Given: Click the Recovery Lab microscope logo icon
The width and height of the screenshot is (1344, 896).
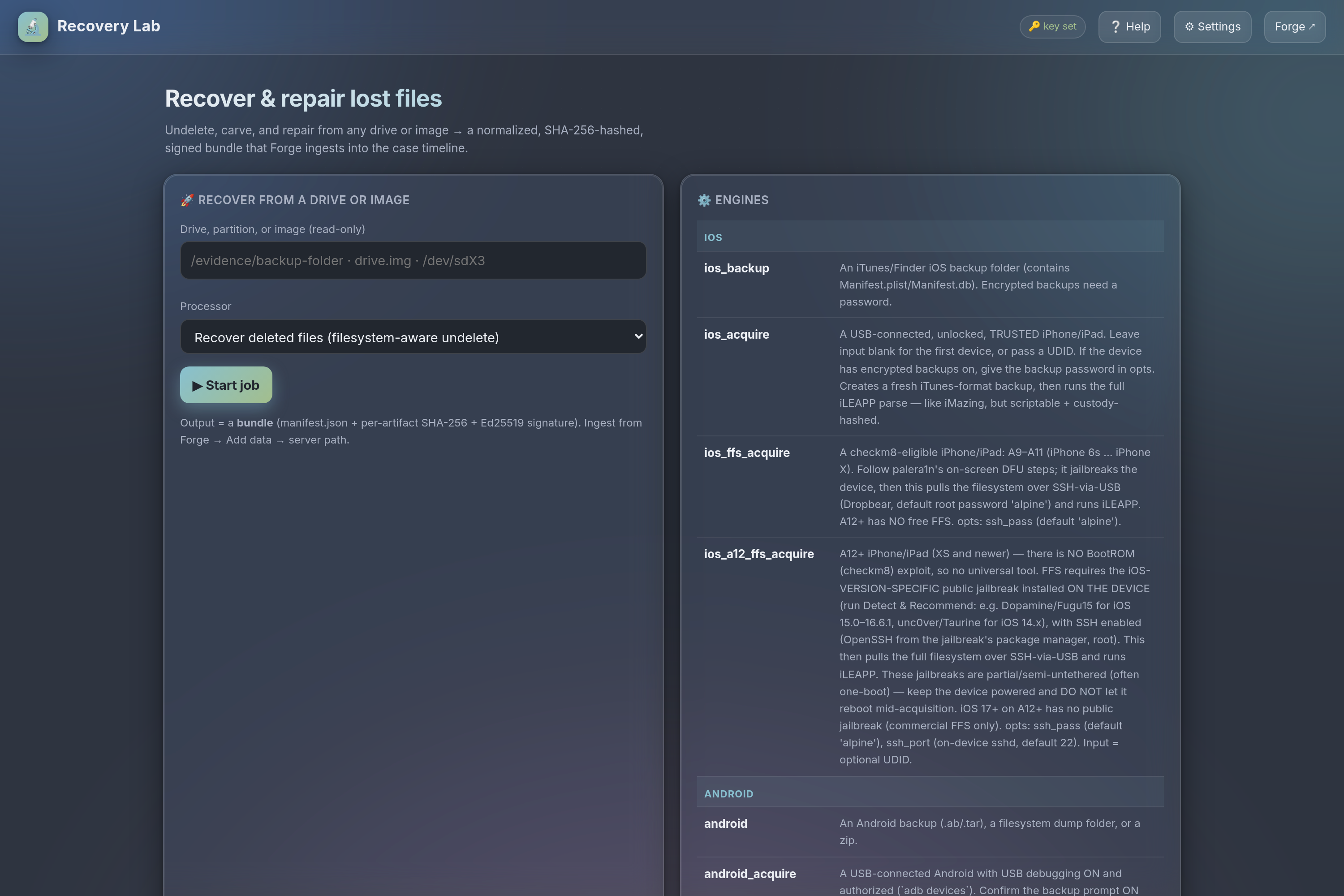Looking at the screenshot, I should [x=33, y=26].
